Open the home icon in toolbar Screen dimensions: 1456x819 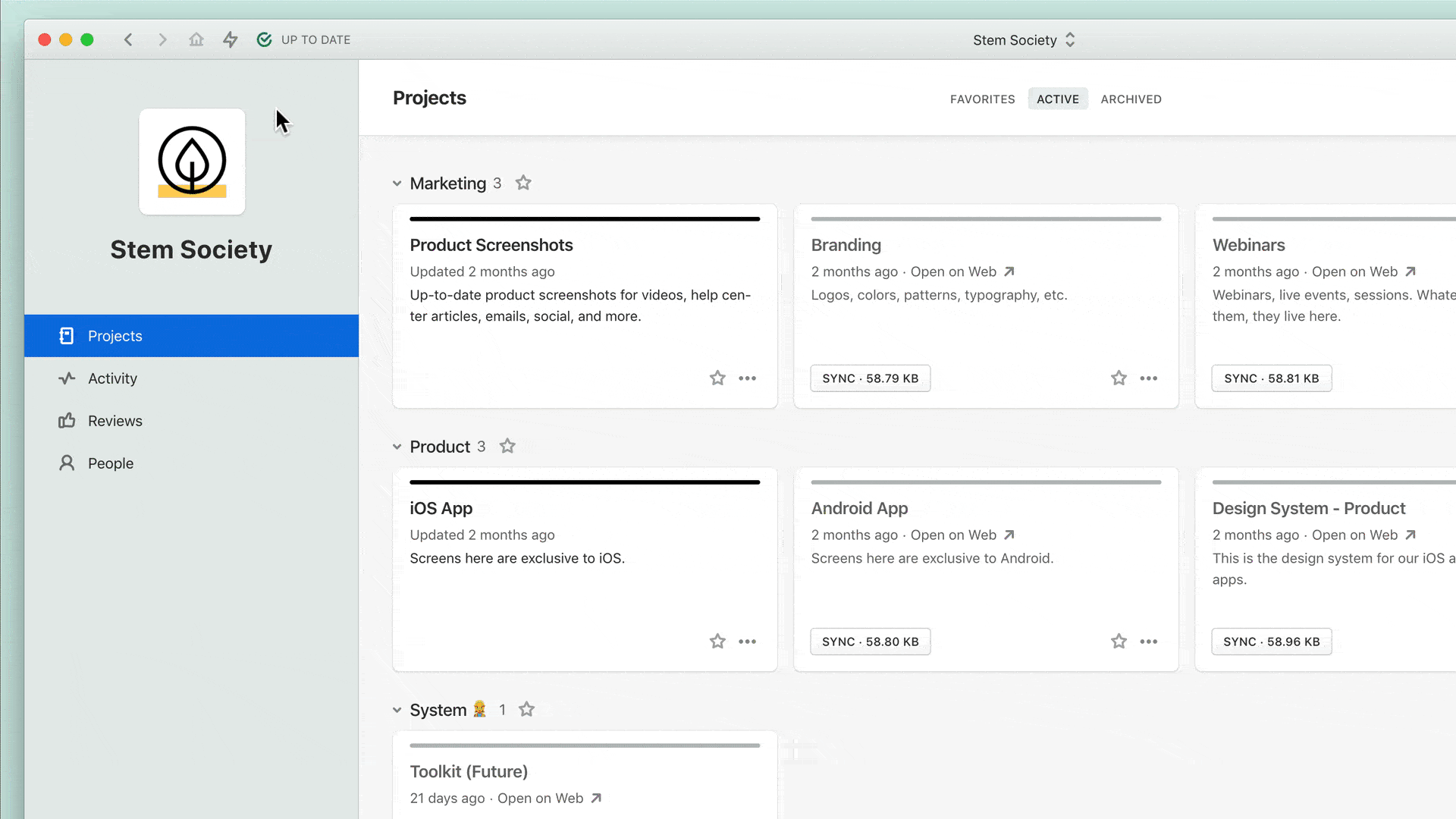tap(196, 39)
